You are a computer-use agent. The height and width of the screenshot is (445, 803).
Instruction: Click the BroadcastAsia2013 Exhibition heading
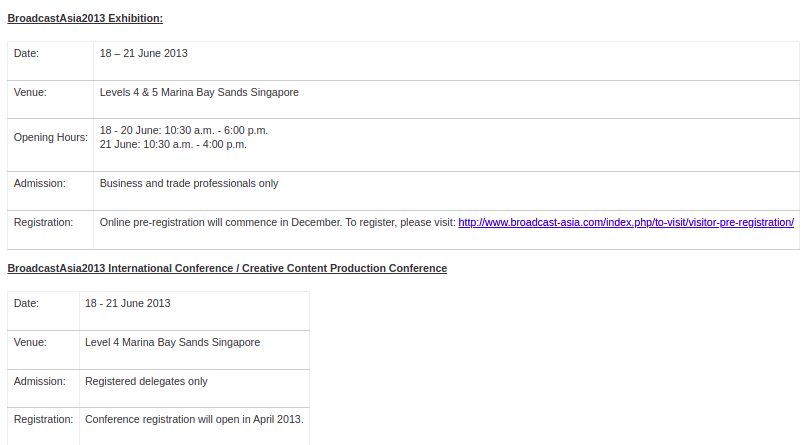85,18
